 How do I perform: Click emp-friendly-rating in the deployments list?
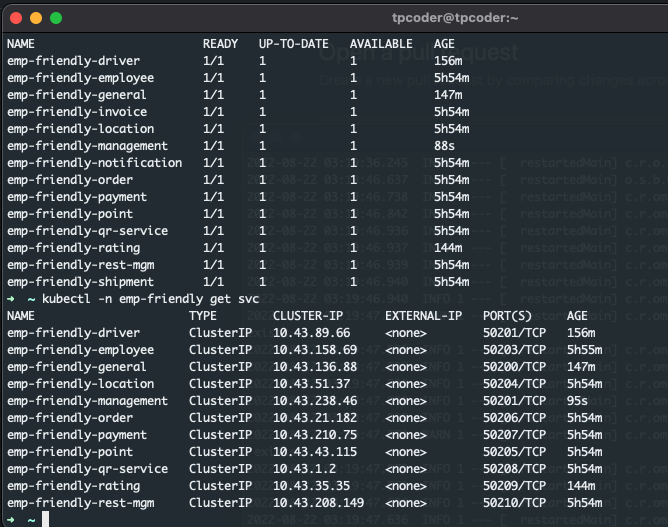pos(73,248)
